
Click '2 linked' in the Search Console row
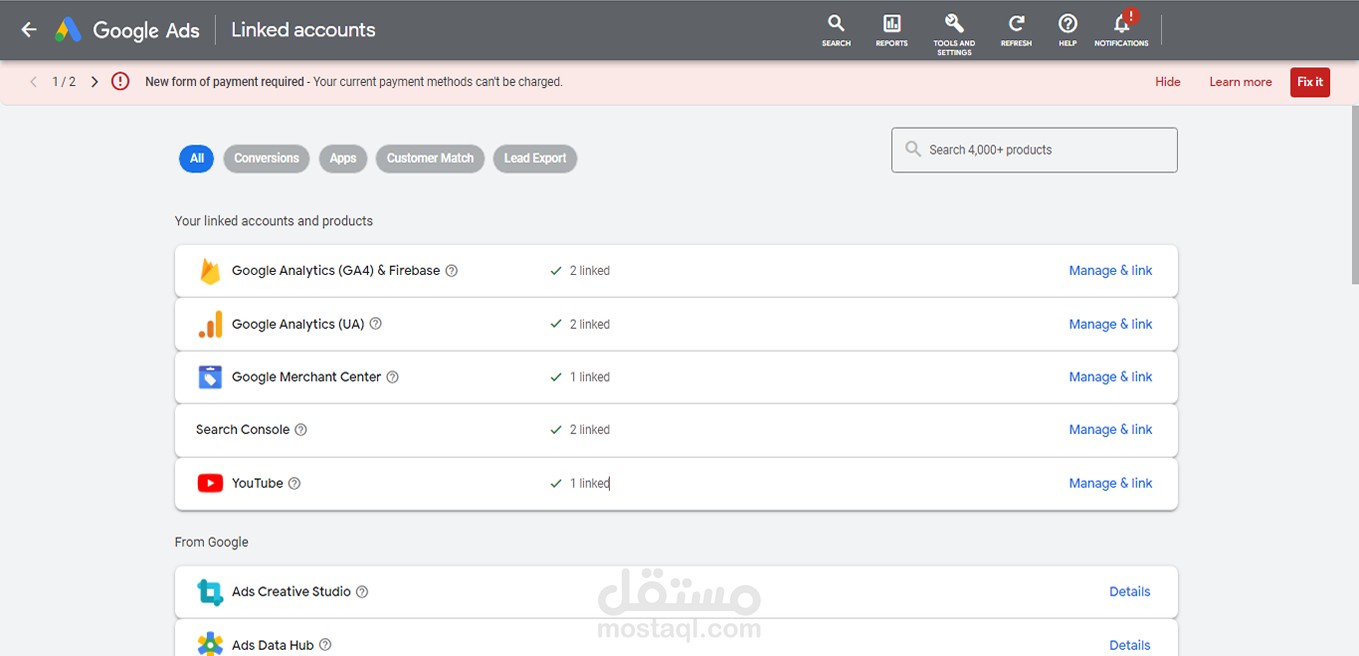pos(589,430)
